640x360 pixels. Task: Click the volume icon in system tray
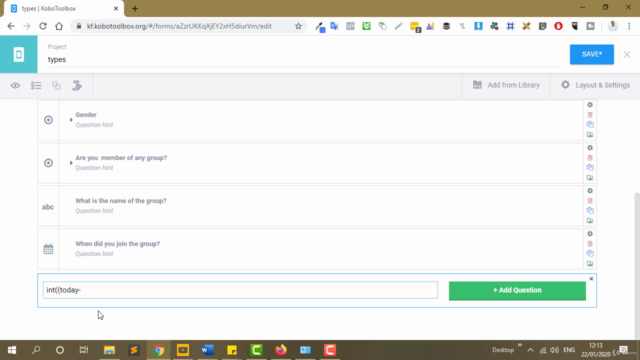(554, 350)
